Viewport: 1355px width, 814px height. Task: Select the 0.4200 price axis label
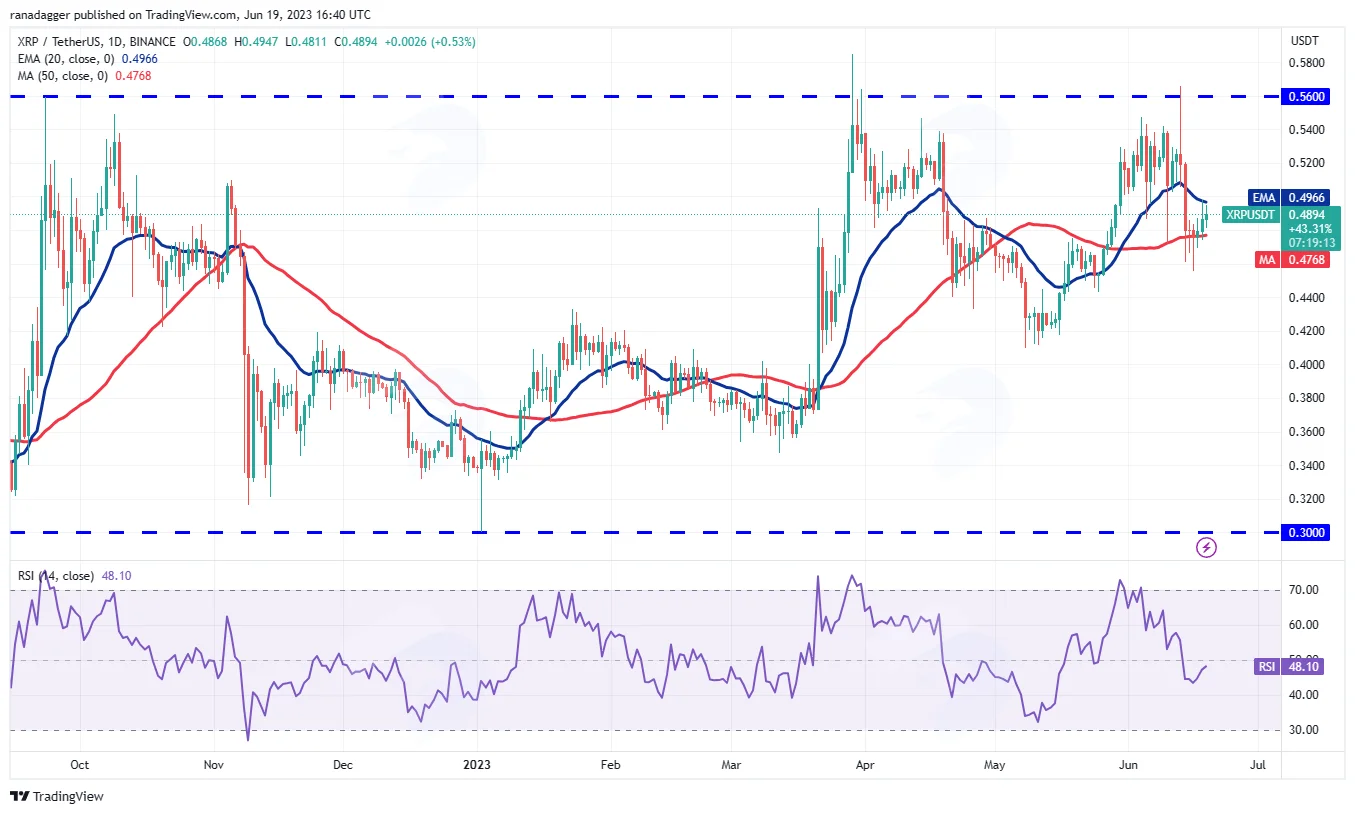(1309, 331)
